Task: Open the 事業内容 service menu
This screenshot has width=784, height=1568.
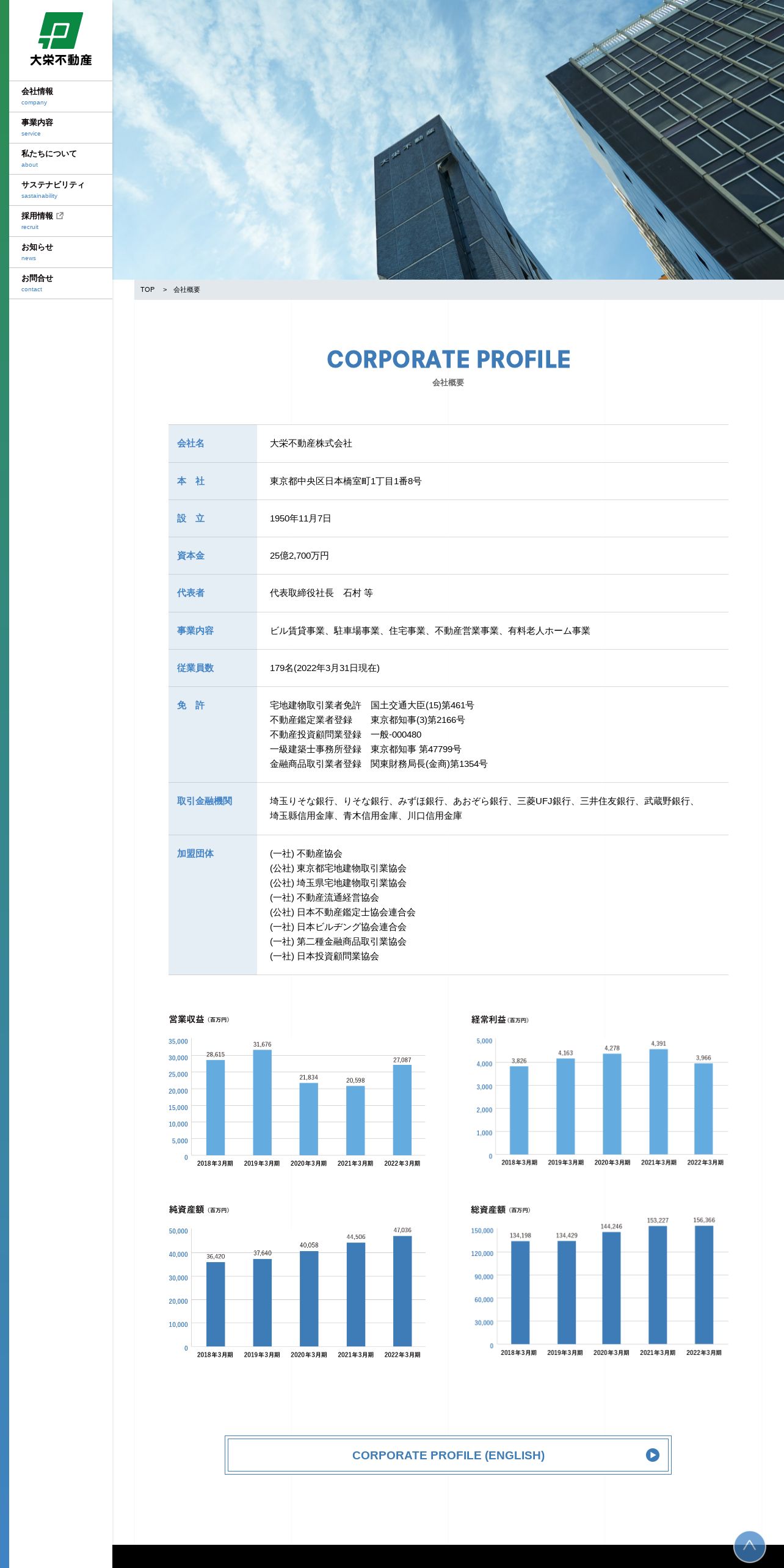Action: (x=60, y=128)
